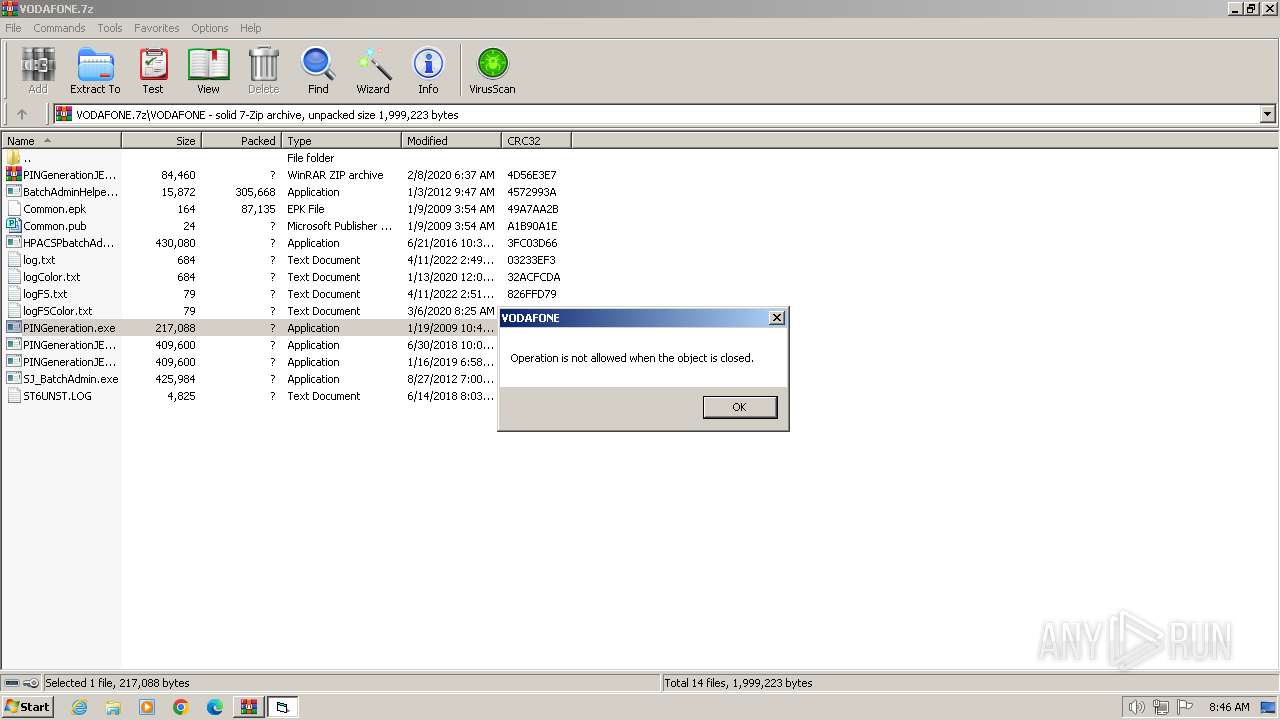The width and height of the screenshot is (1280, 720).
Task: Open the media player taskbar icon
Action: point(147,707)
